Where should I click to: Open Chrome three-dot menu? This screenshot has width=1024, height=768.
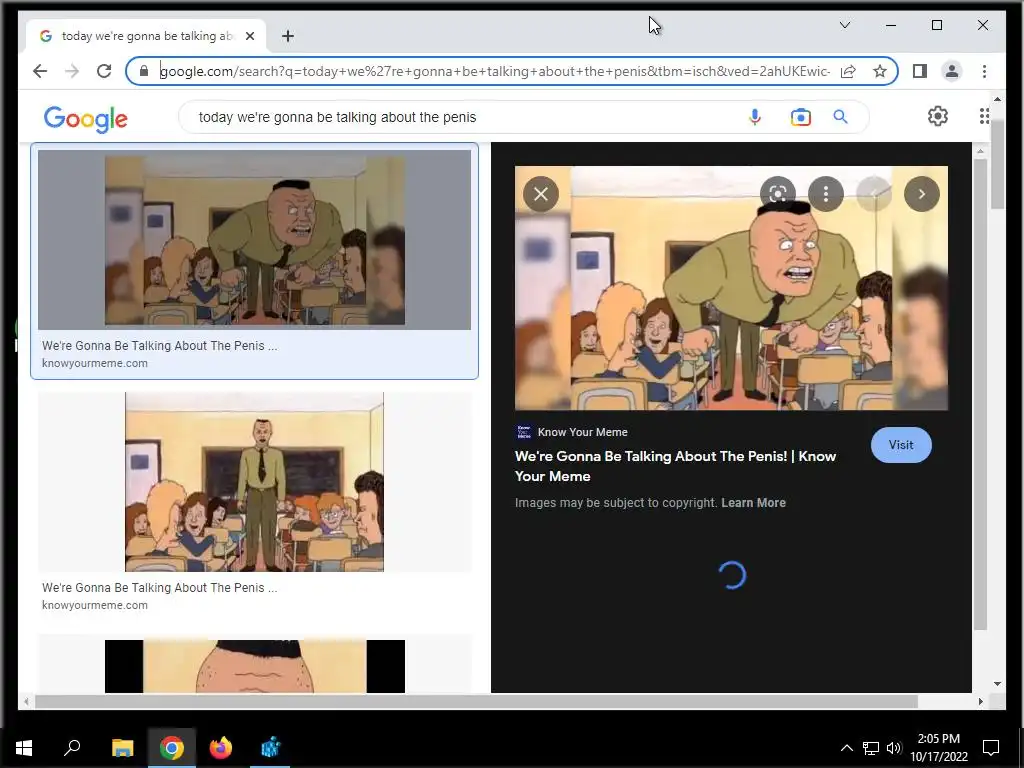[x=984, y=71]
